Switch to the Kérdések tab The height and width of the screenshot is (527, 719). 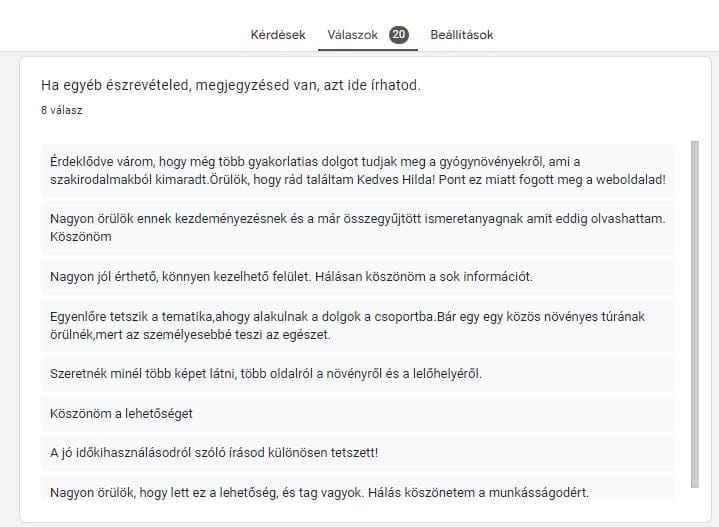click(x=278, y=34)
